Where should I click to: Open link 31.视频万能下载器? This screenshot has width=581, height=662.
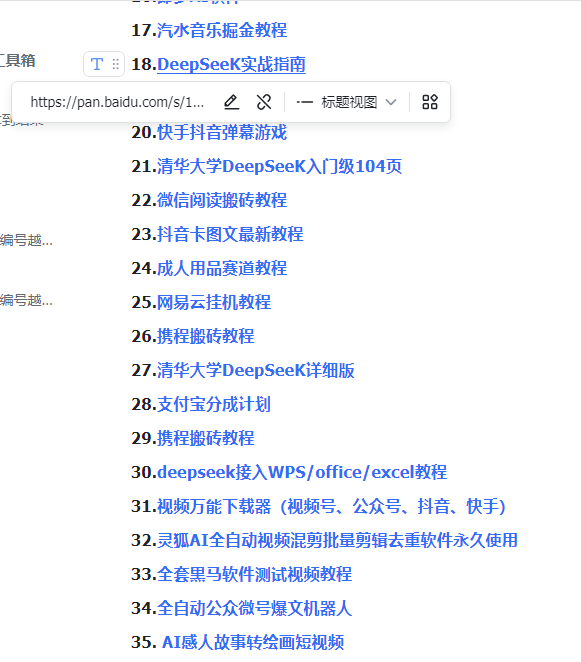tap(331, 506)
